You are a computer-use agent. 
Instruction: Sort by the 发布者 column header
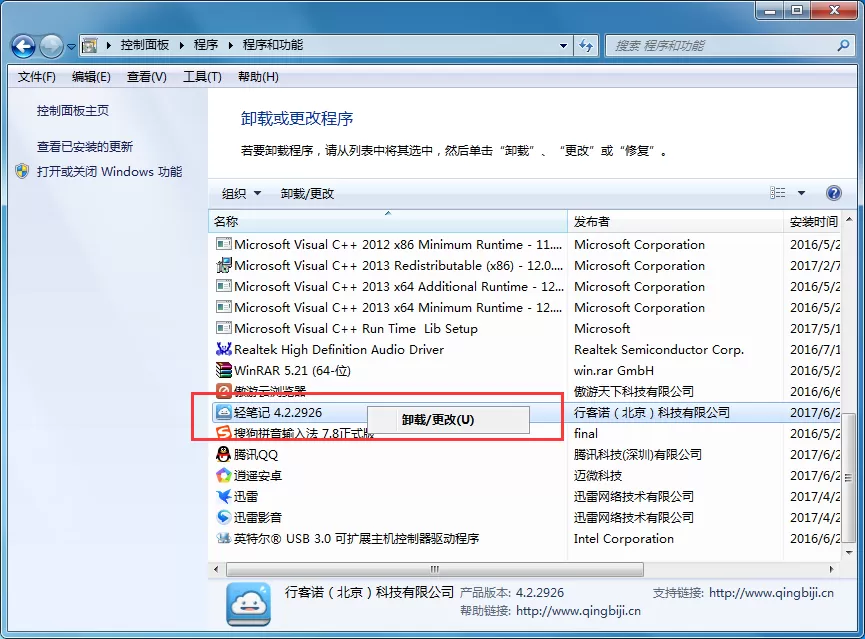675,222
